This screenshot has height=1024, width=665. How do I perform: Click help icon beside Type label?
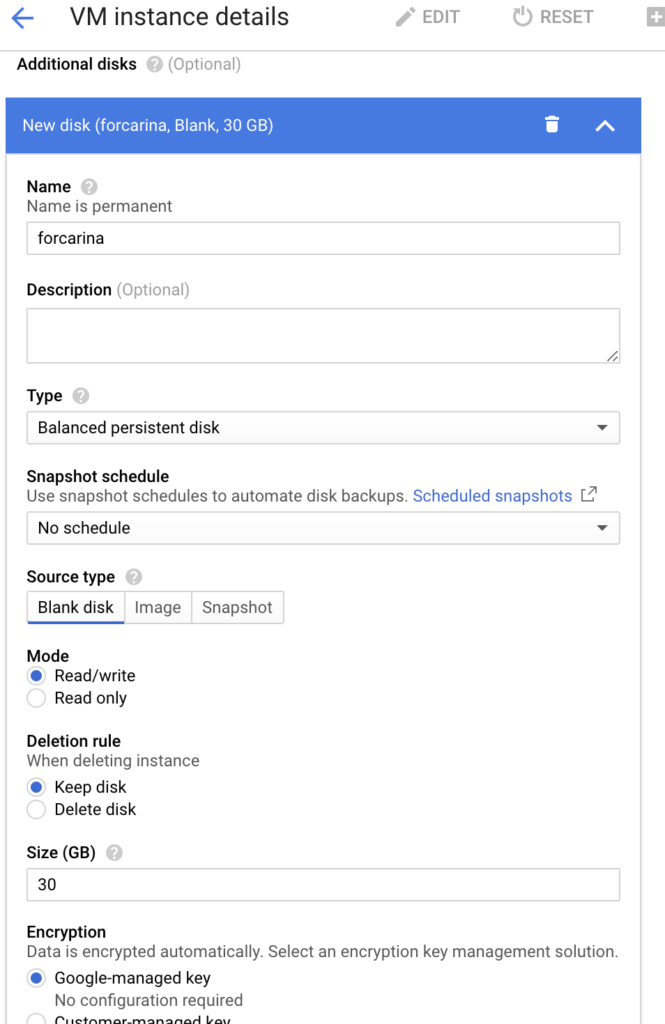pos(81,396)
